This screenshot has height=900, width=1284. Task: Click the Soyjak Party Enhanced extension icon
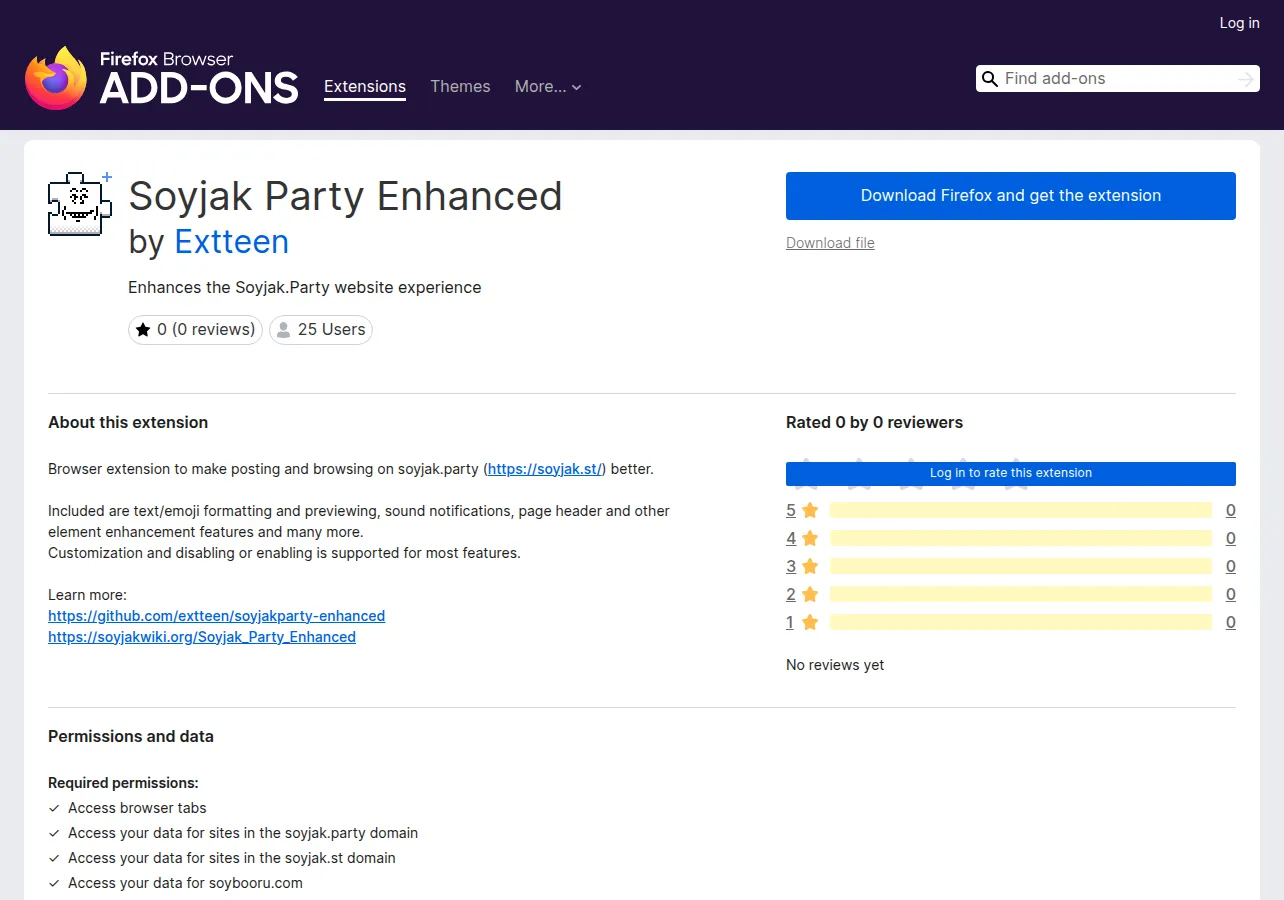point(79,204)
